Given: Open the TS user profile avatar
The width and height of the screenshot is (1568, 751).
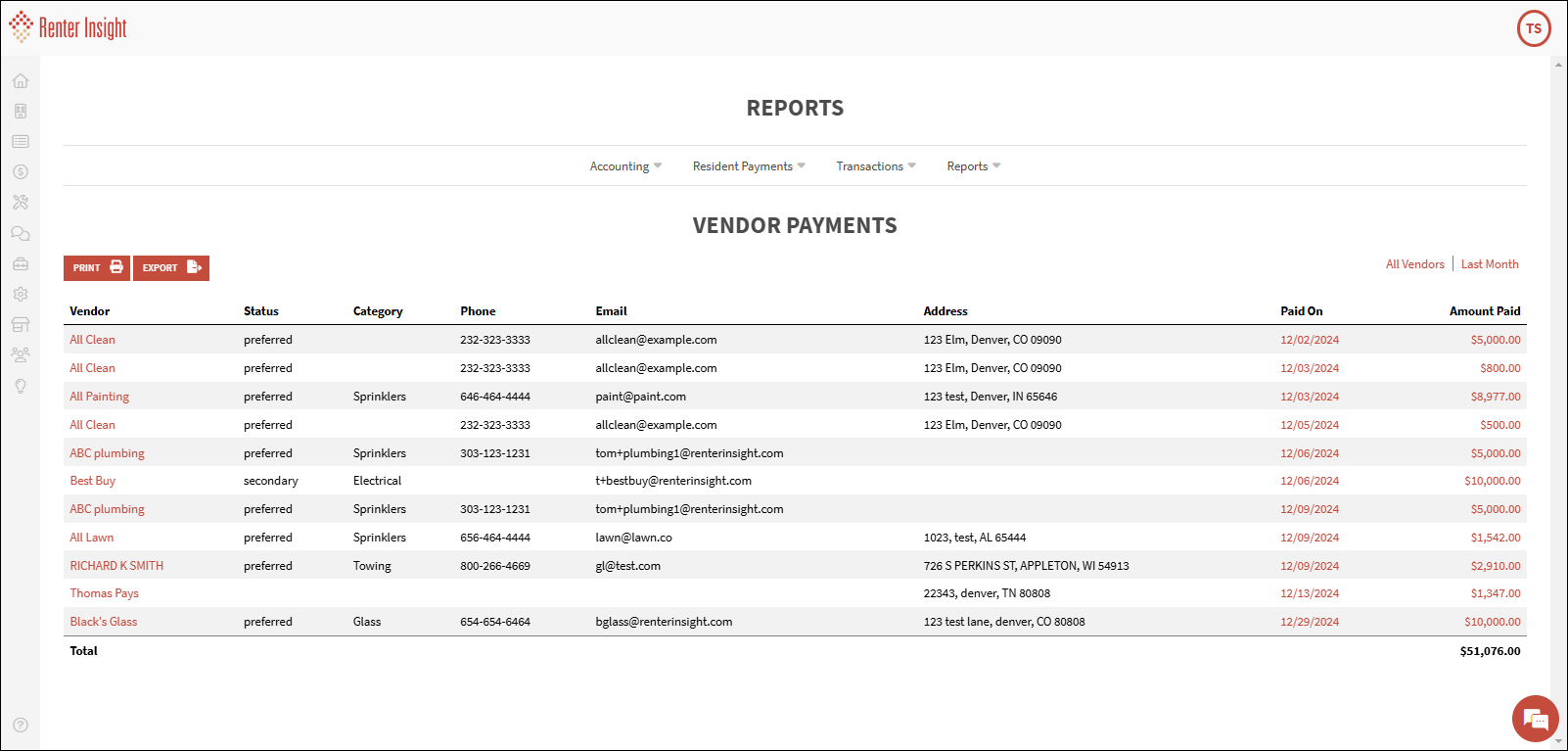Looking at the screenshot, I should (x=1534, y=28).
